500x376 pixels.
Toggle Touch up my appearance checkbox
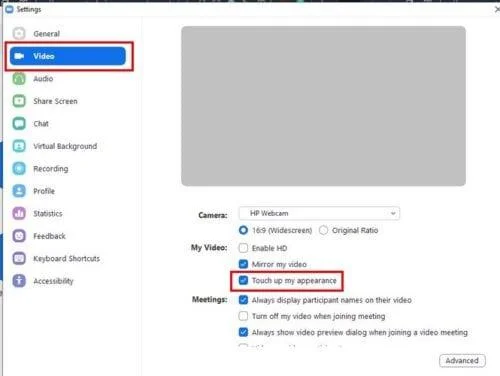pos(243,280)
